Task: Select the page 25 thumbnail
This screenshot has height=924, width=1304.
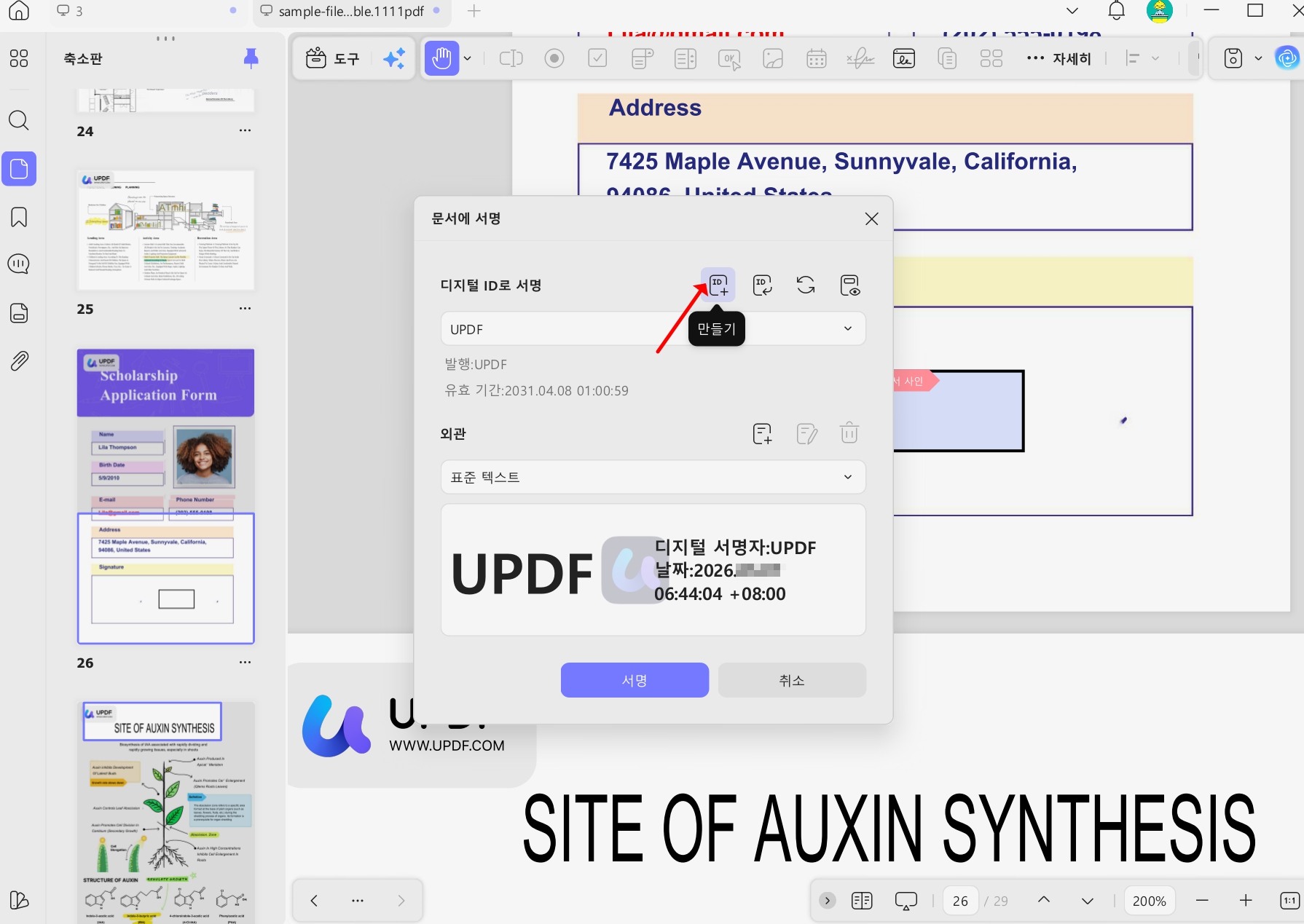Action: tap(166, 230)
